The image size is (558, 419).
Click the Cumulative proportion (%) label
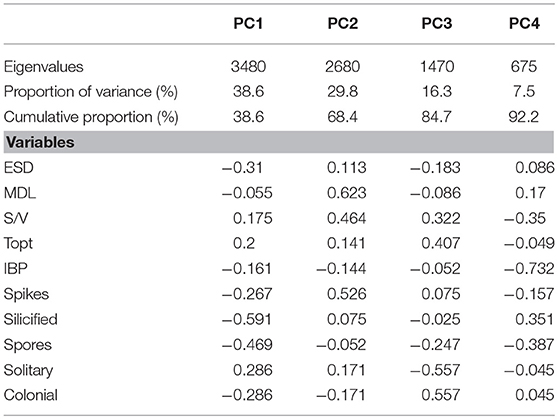click(91, 117)
